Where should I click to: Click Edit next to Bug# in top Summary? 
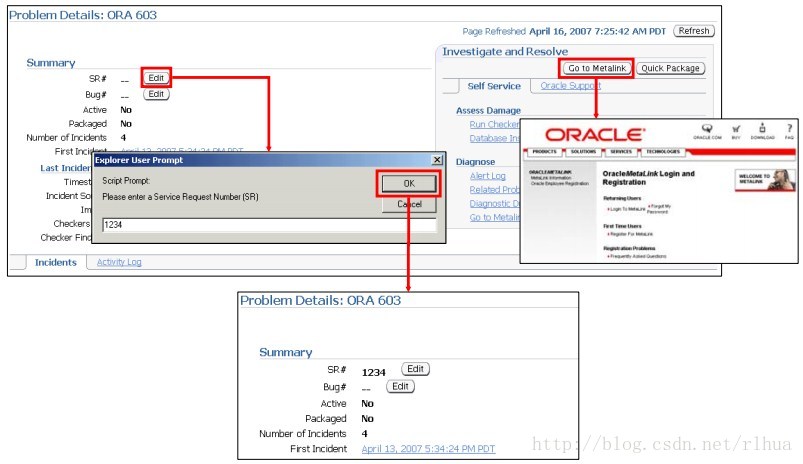coord(156,94)
